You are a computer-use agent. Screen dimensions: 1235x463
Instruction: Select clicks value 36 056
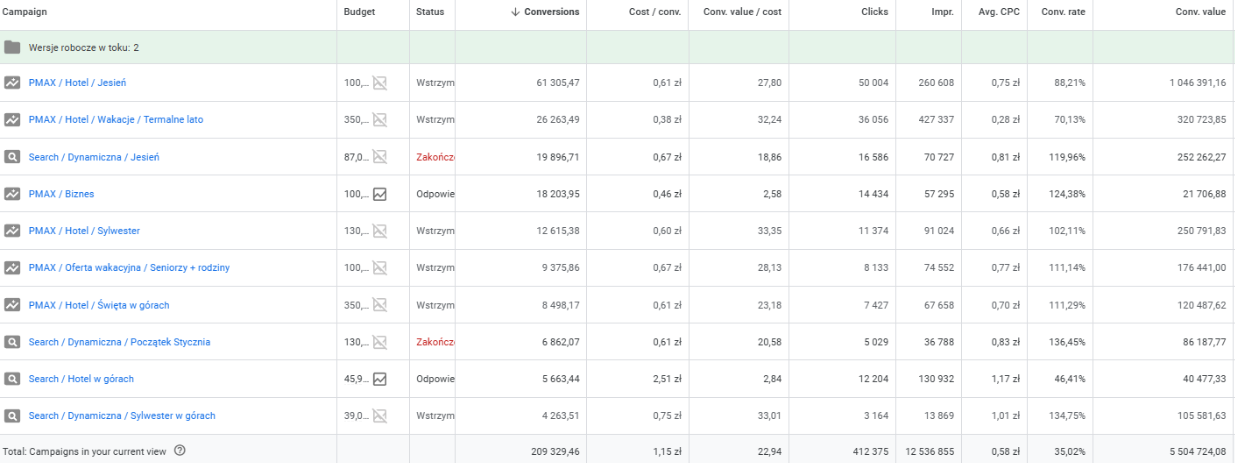pos(874,120)
